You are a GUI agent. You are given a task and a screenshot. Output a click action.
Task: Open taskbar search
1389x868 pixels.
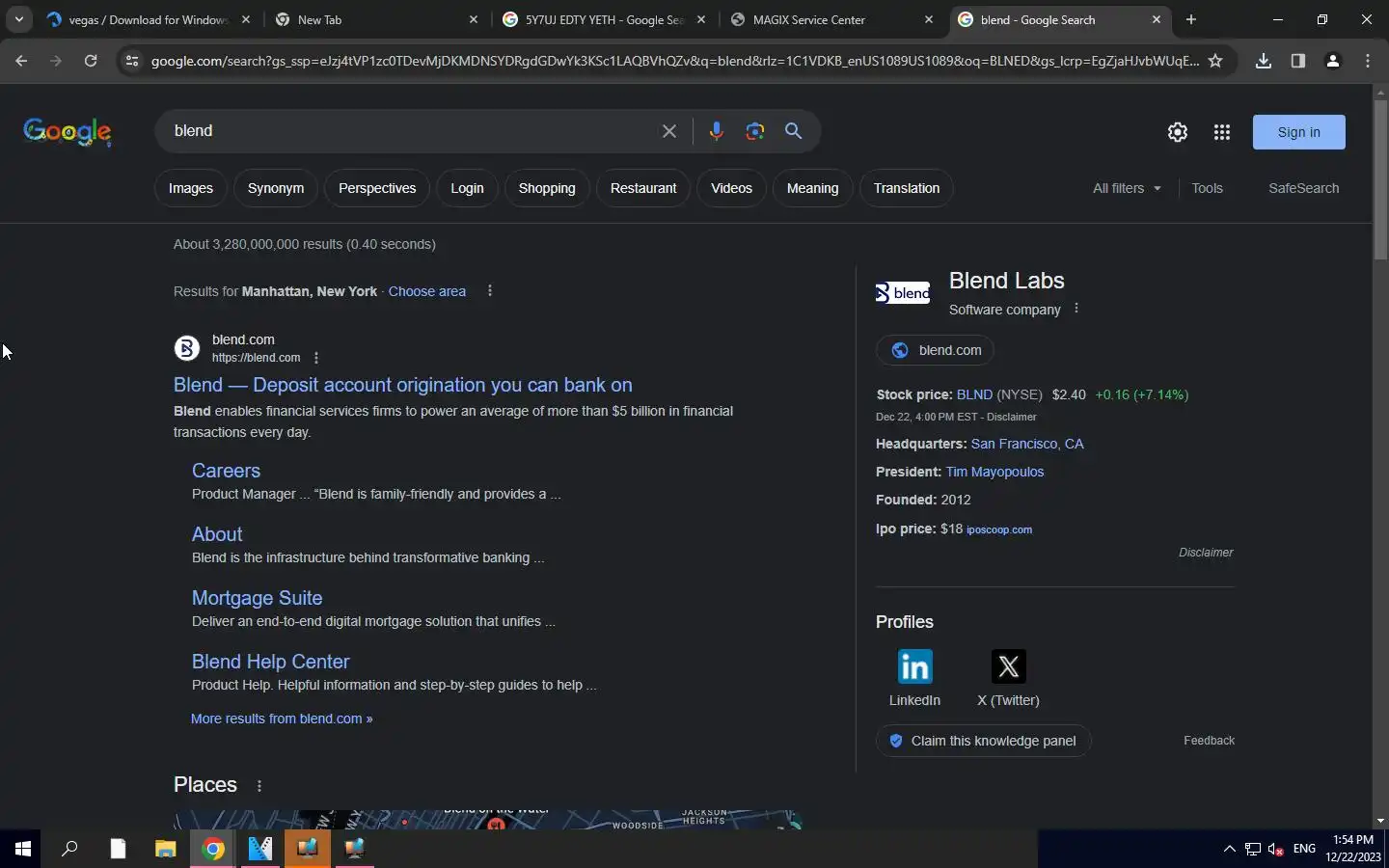tap(69, 849)
